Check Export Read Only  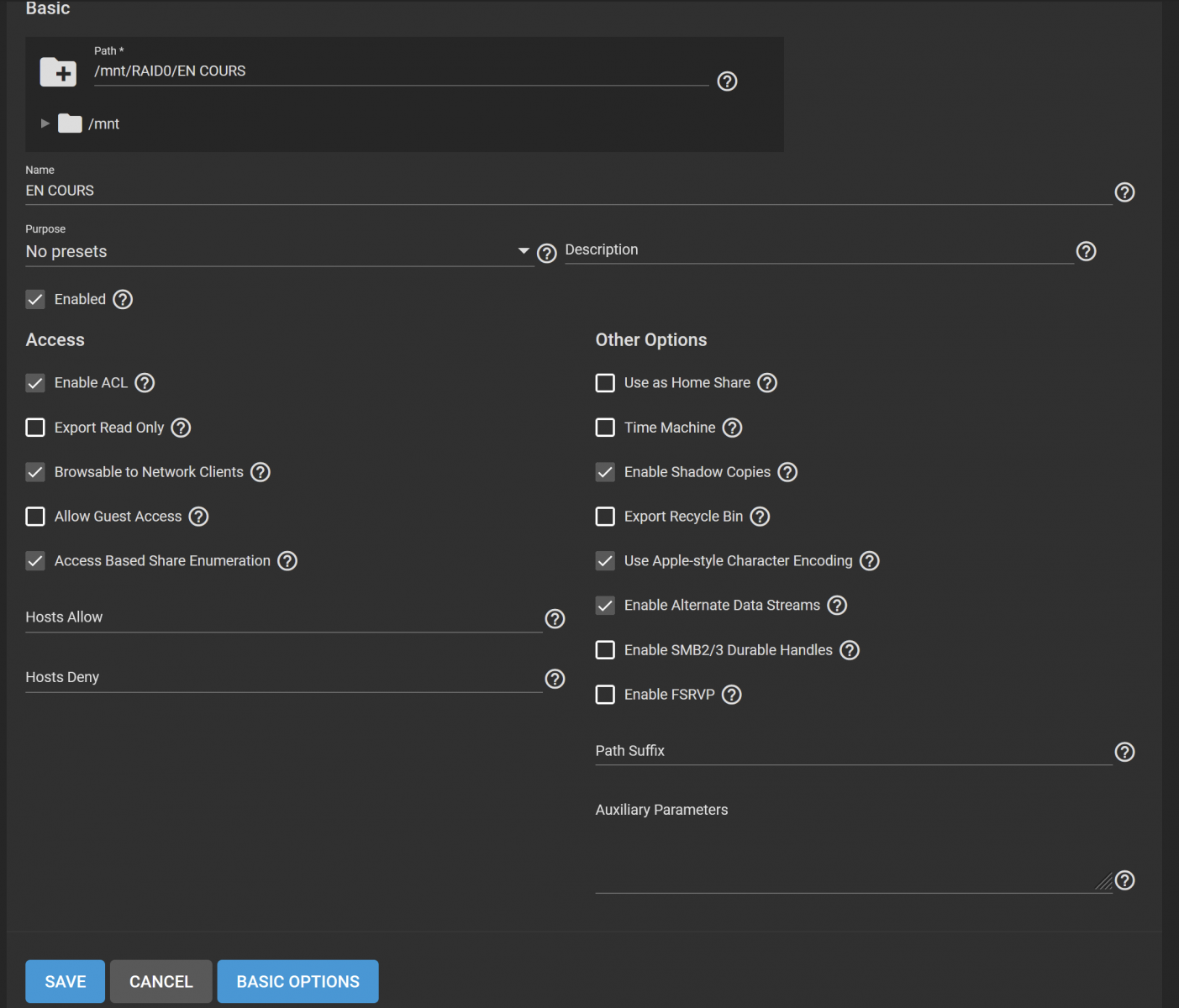coord(35,428)
